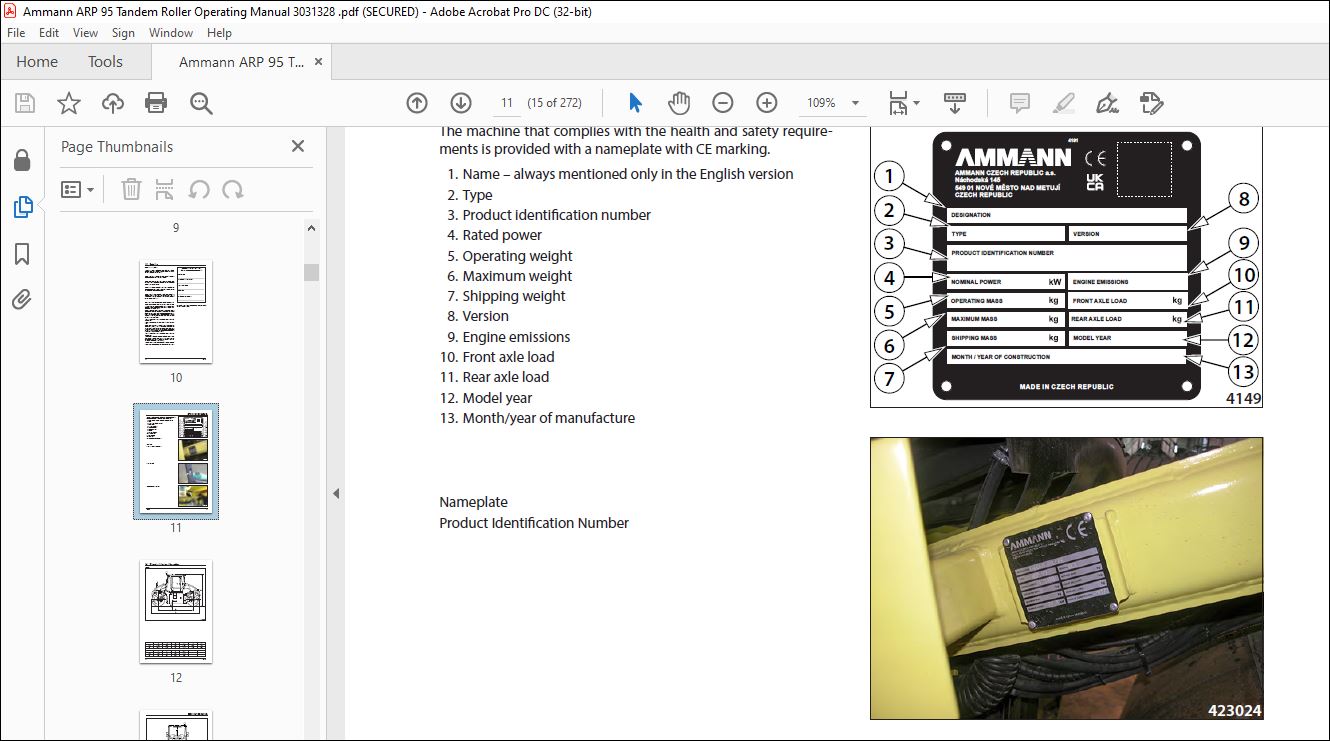Add a comment note icon

point(1020,103)
